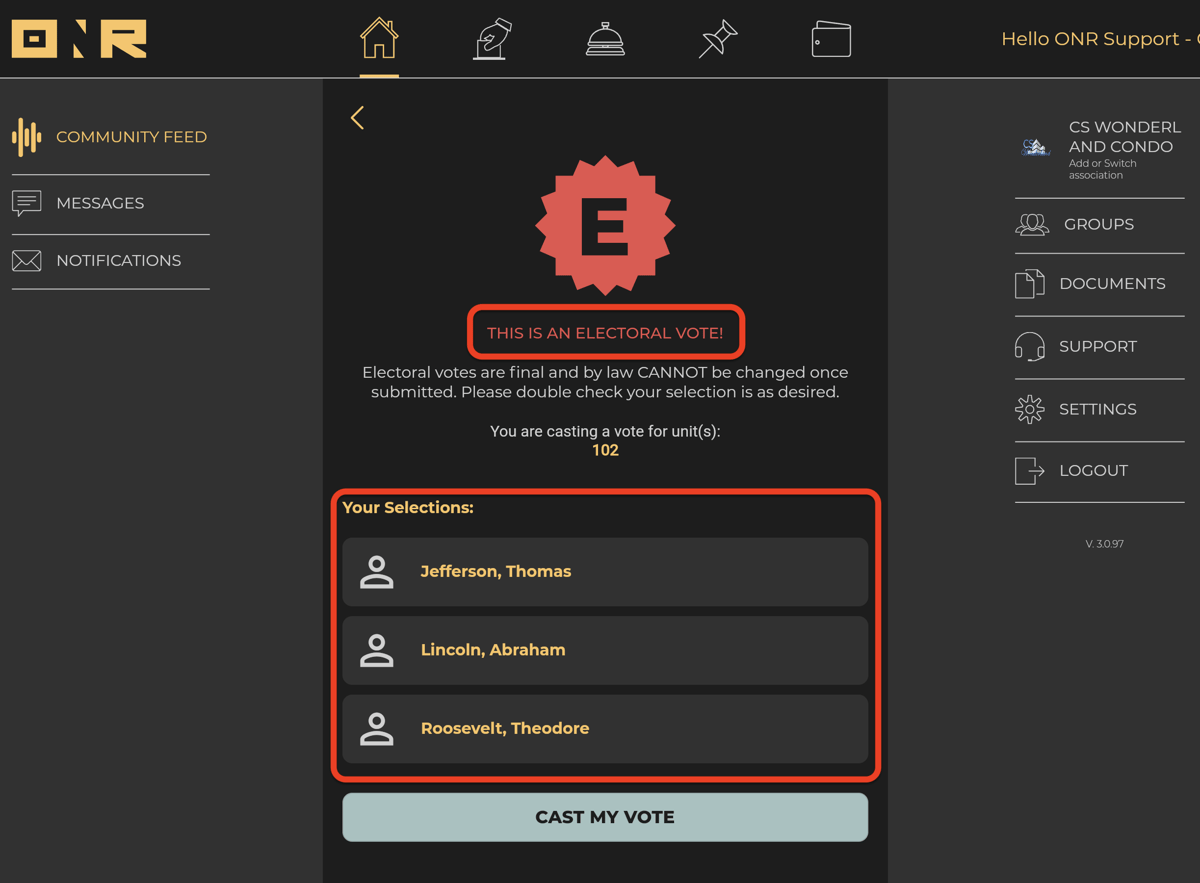The width and height of the screenshot is (1200, 883).
Task: Open Settings using the gear icon
Action: [x=1030, y=409]
